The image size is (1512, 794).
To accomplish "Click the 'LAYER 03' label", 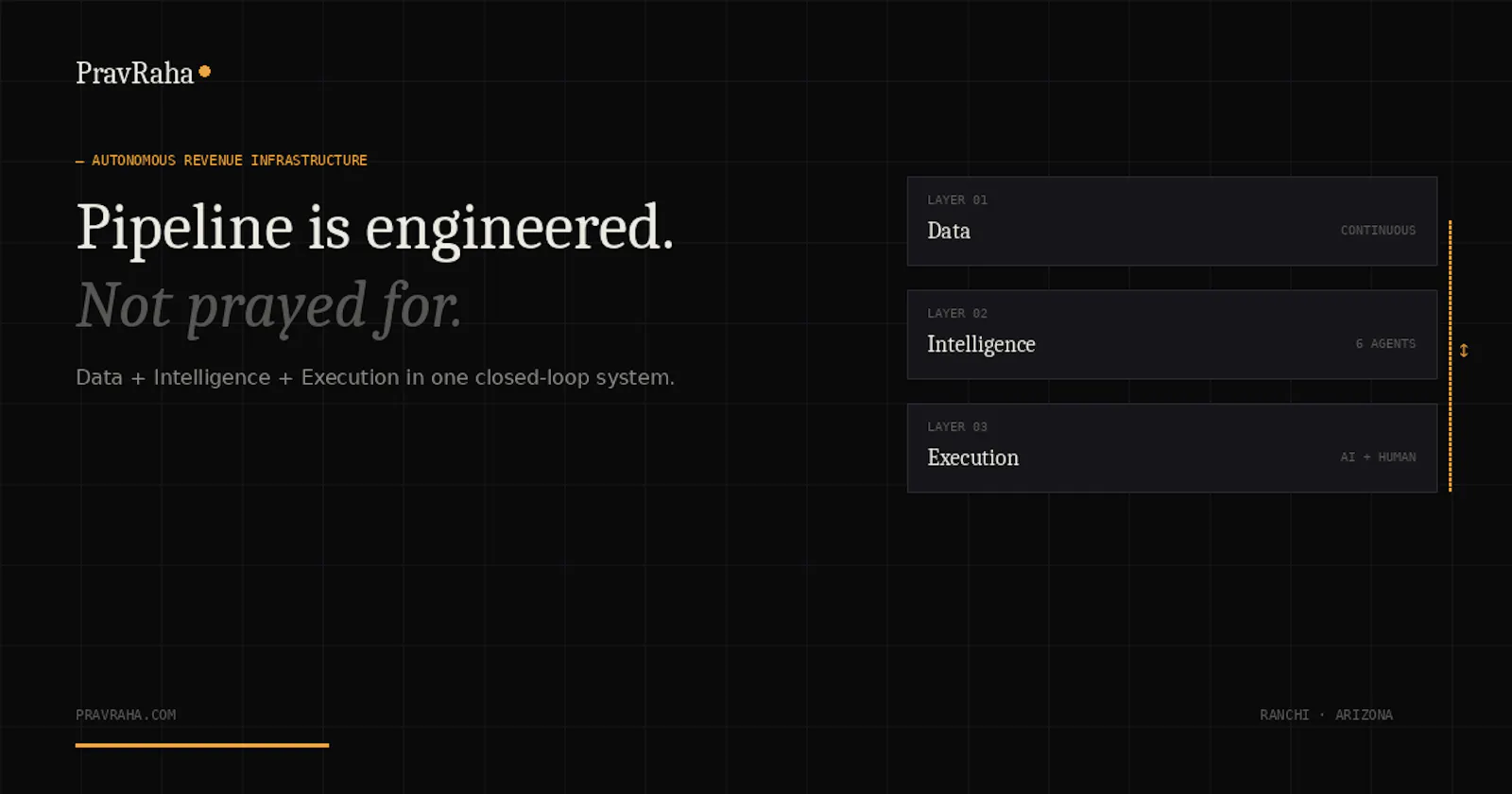I will (x=957, y=427).
